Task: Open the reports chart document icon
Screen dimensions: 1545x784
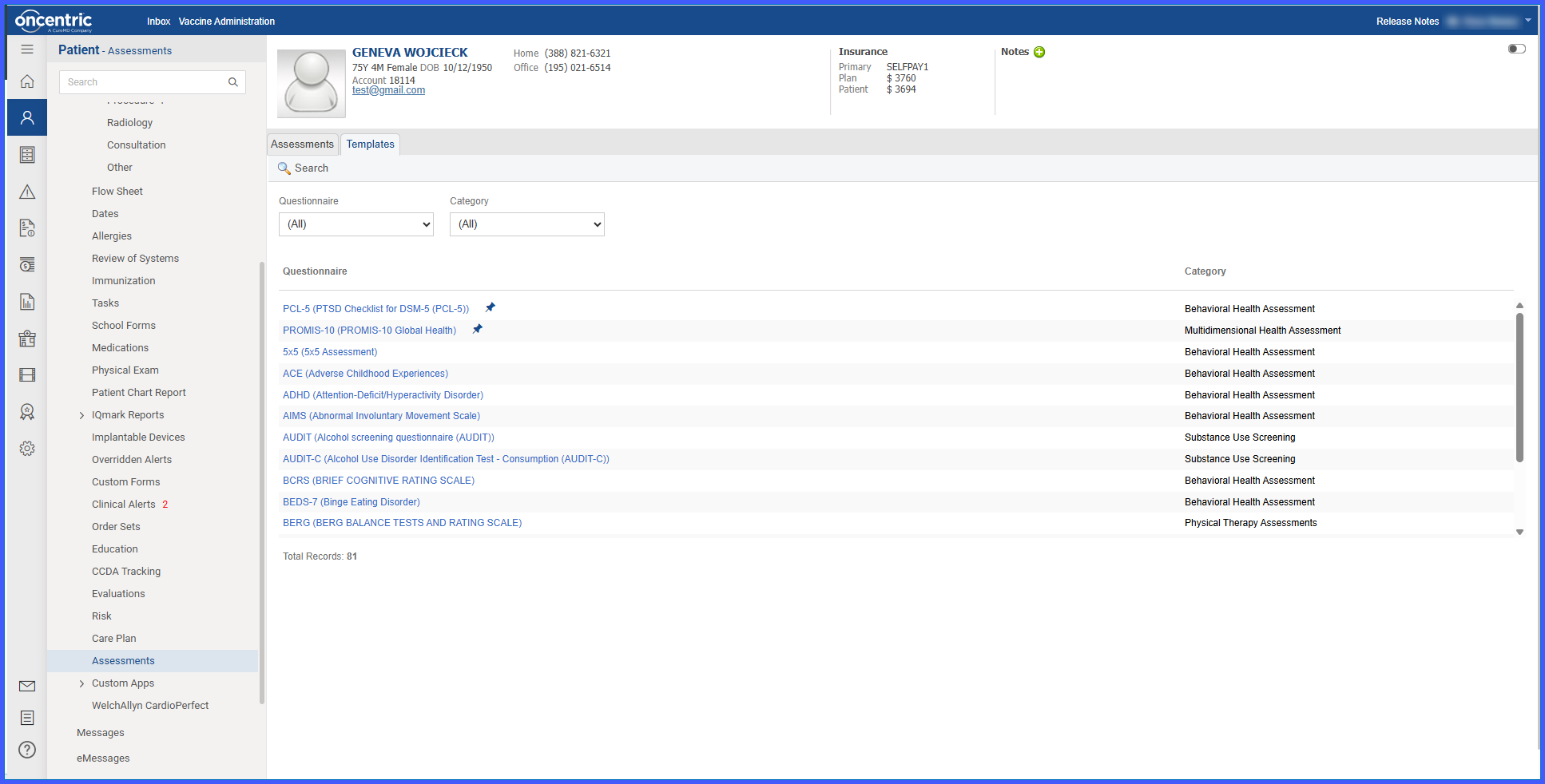Action: click(x=27, y=302)
